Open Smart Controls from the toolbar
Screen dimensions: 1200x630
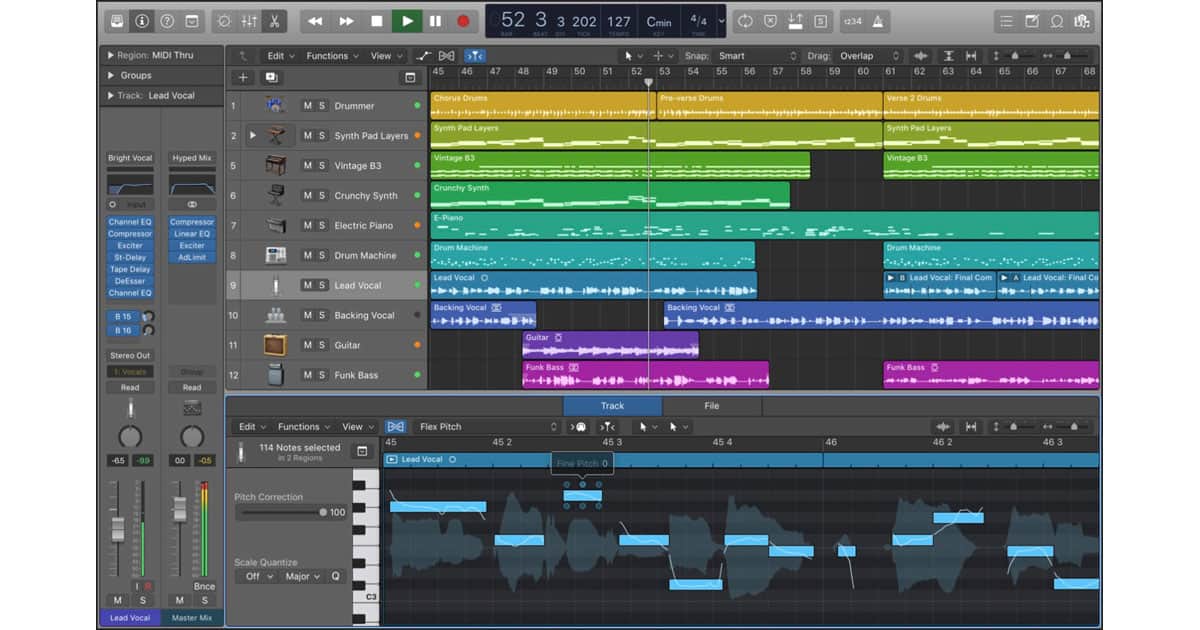(x=223, y=20)
